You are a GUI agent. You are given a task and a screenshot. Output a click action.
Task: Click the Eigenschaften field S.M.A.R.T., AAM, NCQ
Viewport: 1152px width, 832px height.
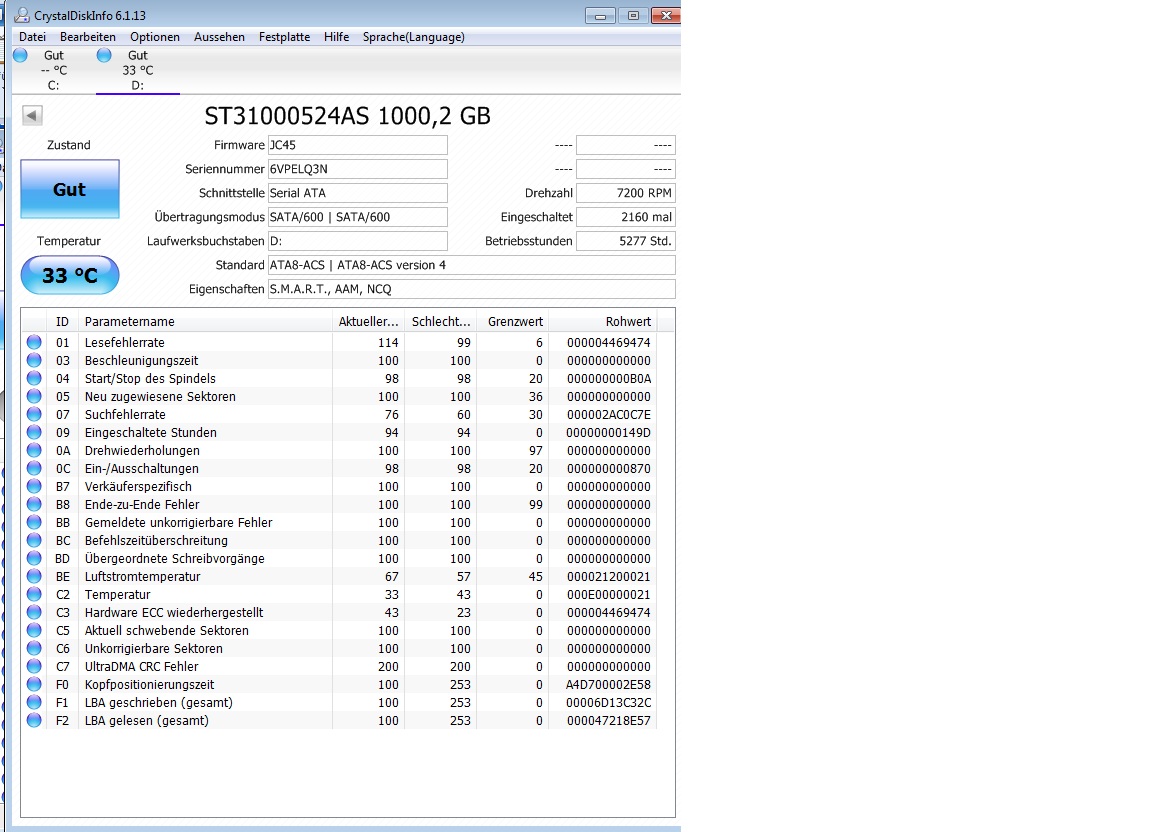click(x=471, y=289)
